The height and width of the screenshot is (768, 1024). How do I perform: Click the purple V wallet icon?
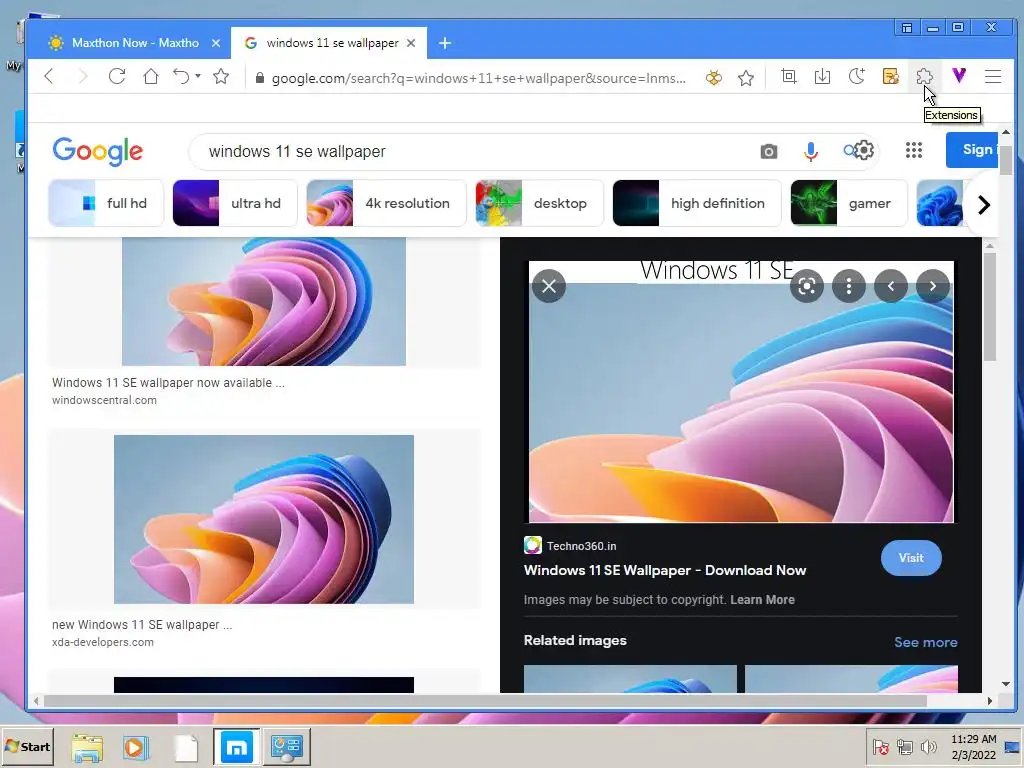pos(959,76)
